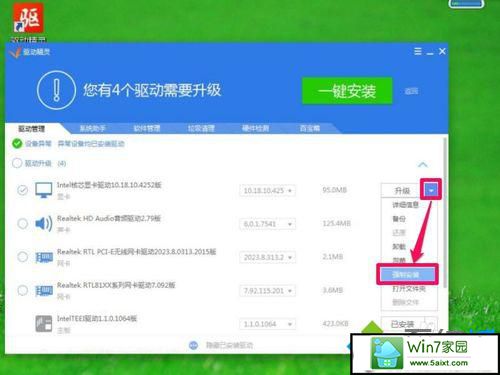The width and height of the screenshot is (500, 375).
Task: Open version dropdown showing 10.18.10.425
Action: (267, 191)
